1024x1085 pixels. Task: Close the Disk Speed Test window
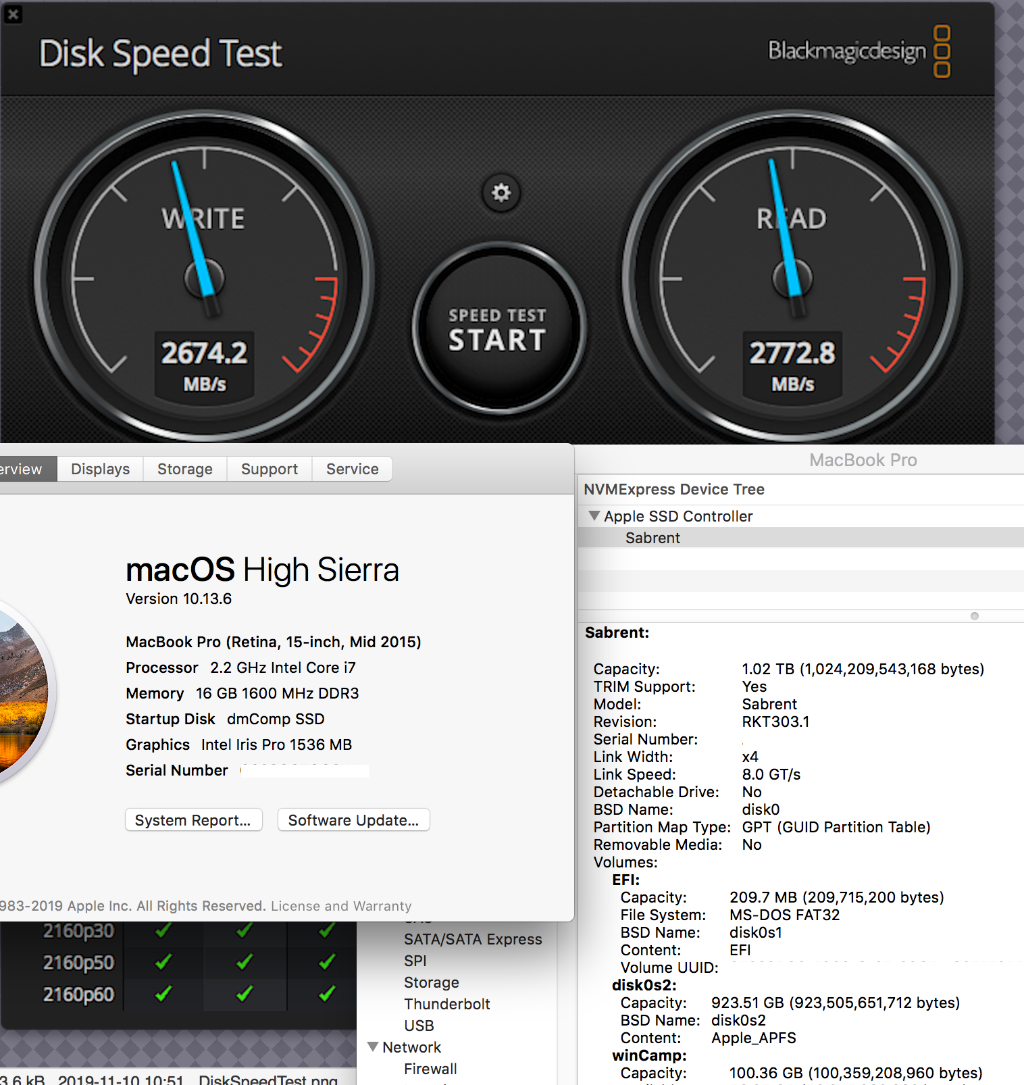(13, 14)
